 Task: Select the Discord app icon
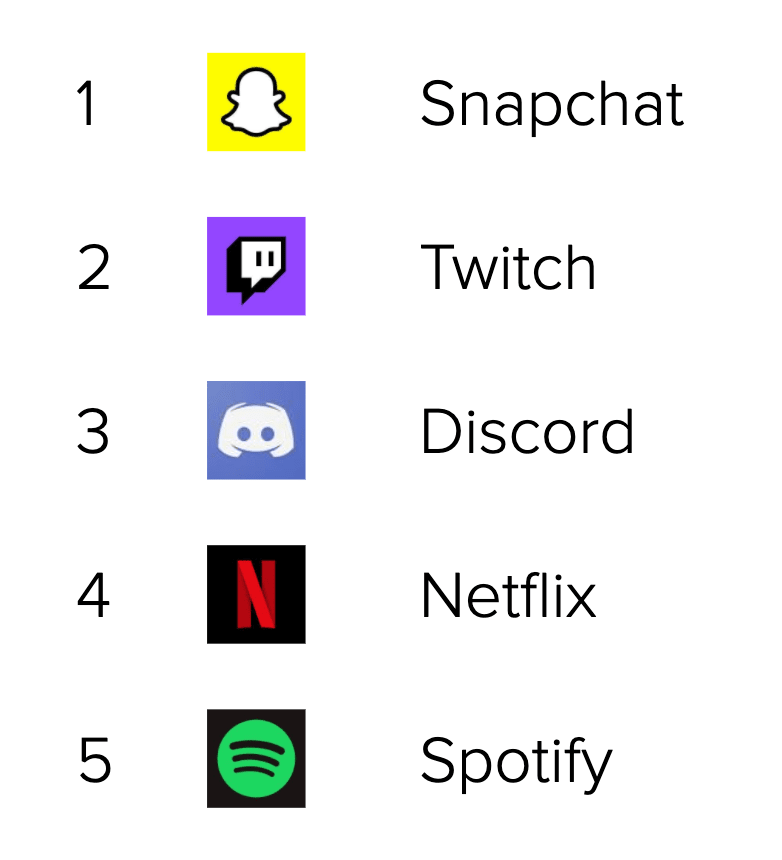[x=256, y=430]
